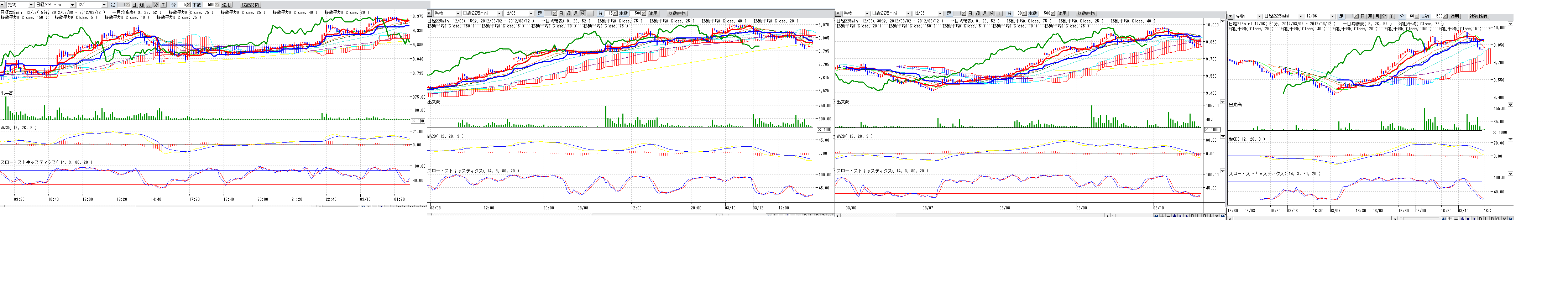Screen dimensions: 1568x282
Task: Click the D icon under the 60分 chart
Action: point(1480,219)
